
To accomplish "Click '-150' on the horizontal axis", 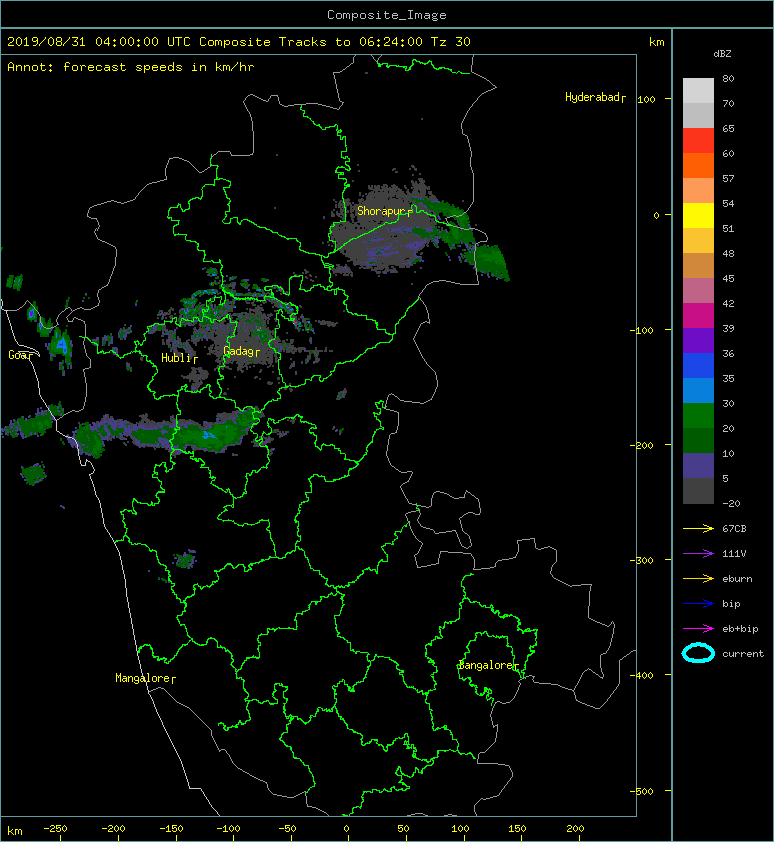I will 171,829.
